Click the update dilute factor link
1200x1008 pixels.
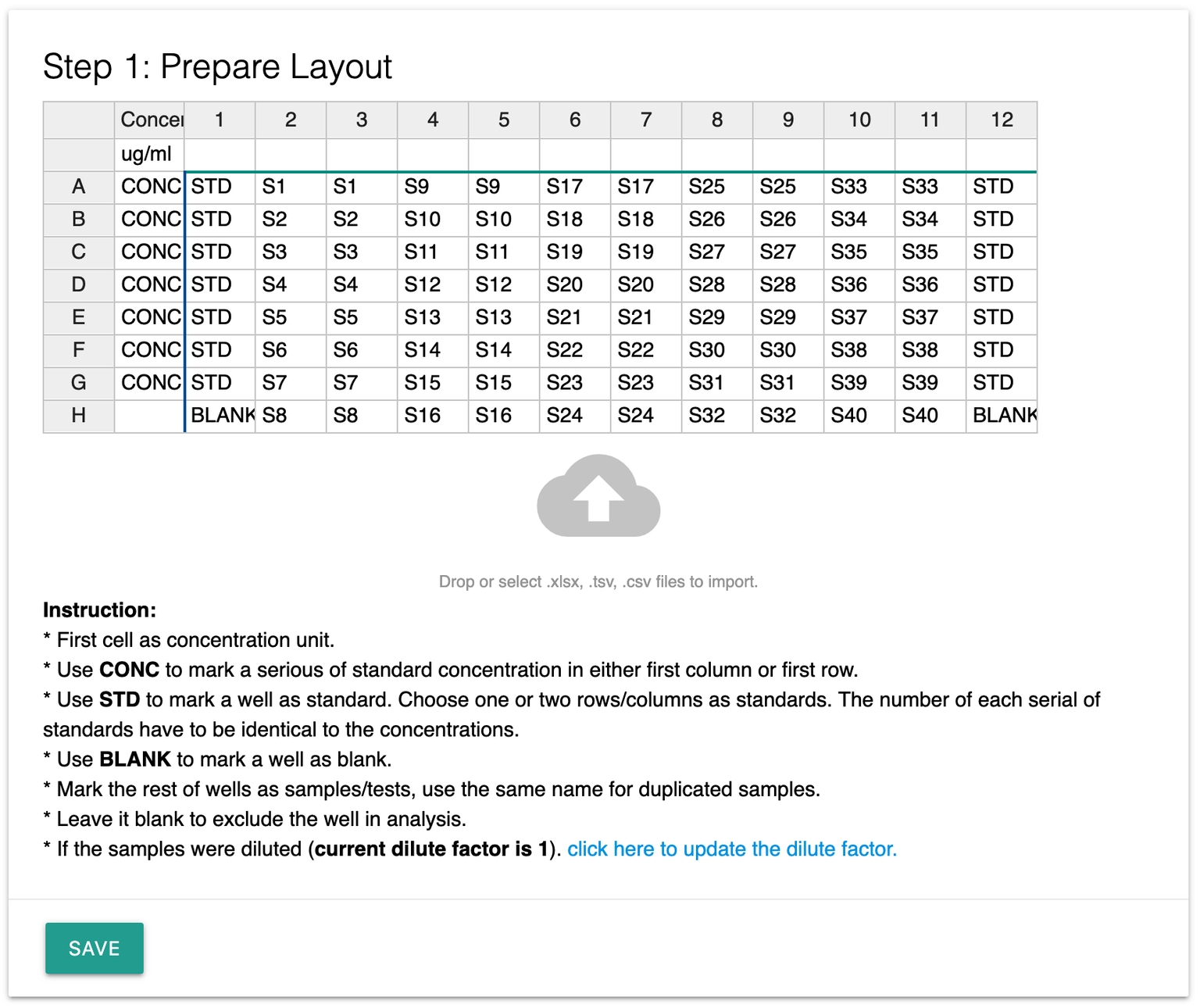click(731, 849)
